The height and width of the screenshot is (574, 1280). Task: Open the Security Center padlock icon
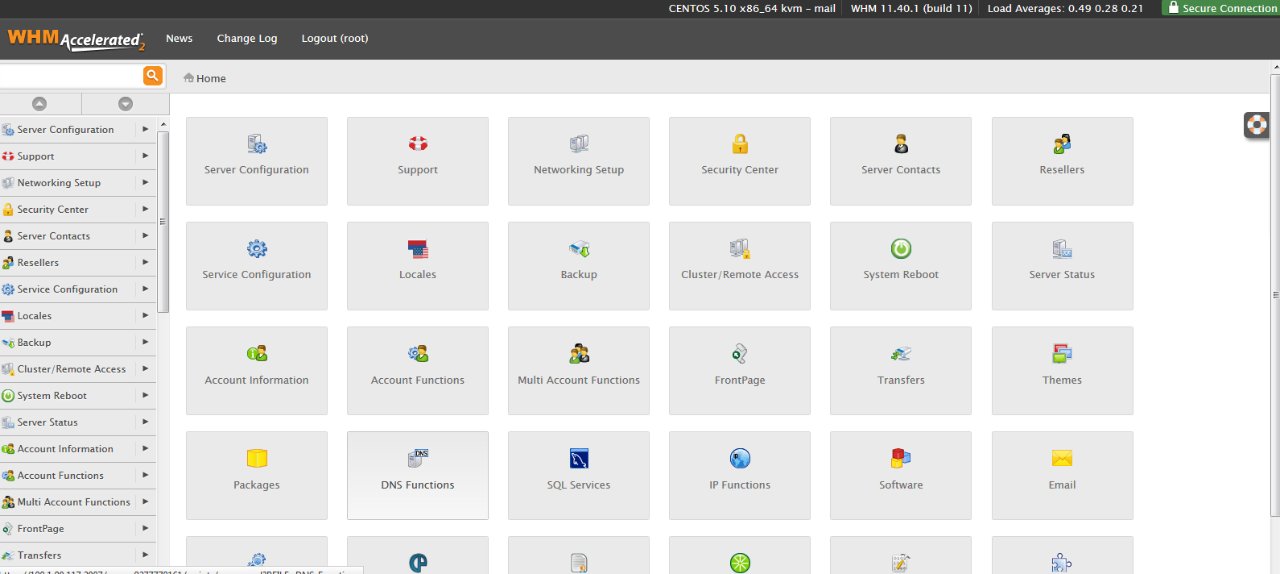[x=739, y=145]
